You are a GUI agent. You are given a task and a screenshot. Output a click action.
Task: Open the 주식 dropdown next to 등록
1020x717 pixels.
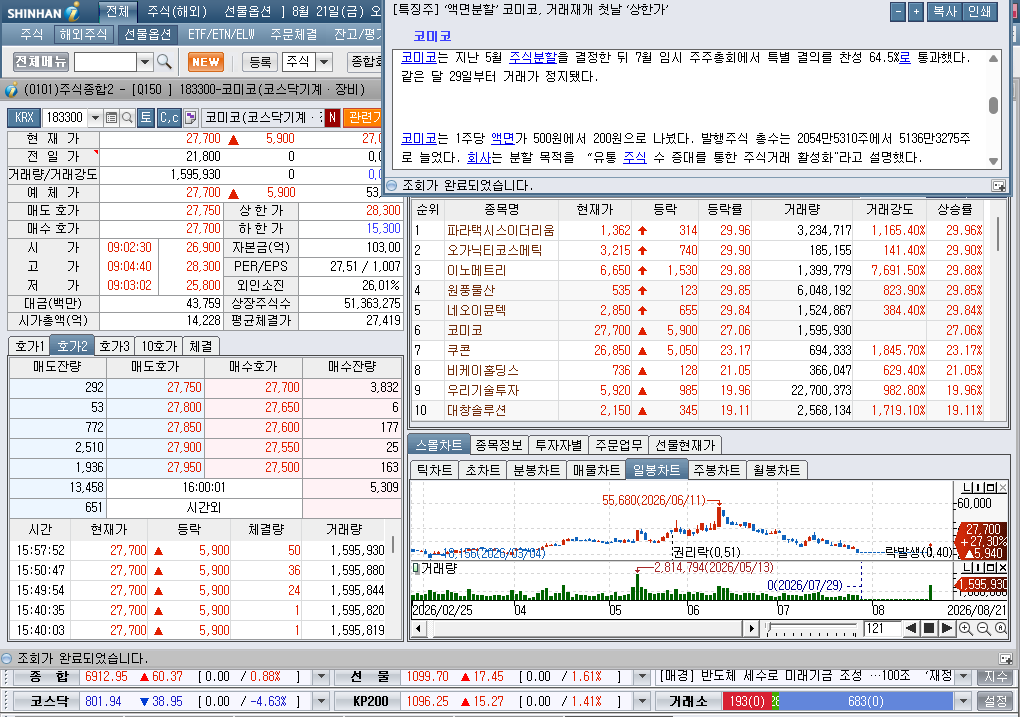(x=324, y=62)
